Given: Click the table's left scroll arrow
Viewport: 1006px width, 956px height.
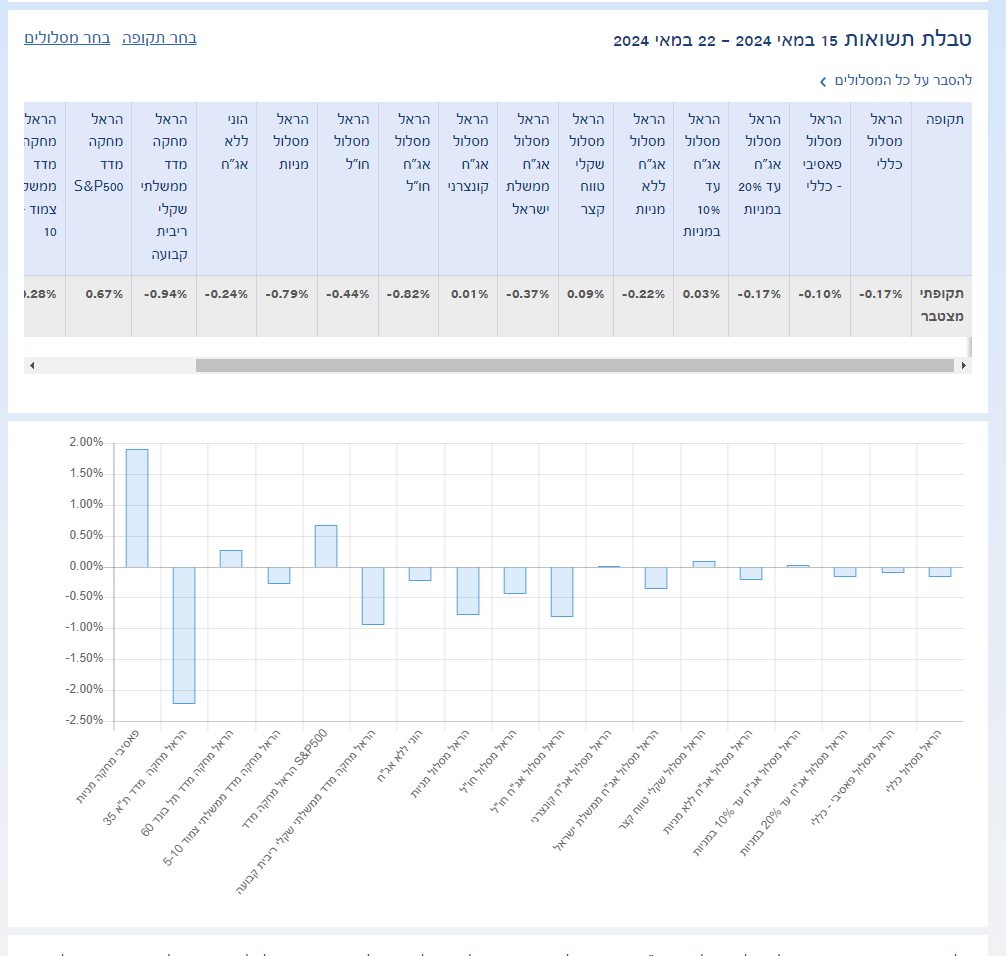Looking at the screenshot, I should click(x=31, y=366).
